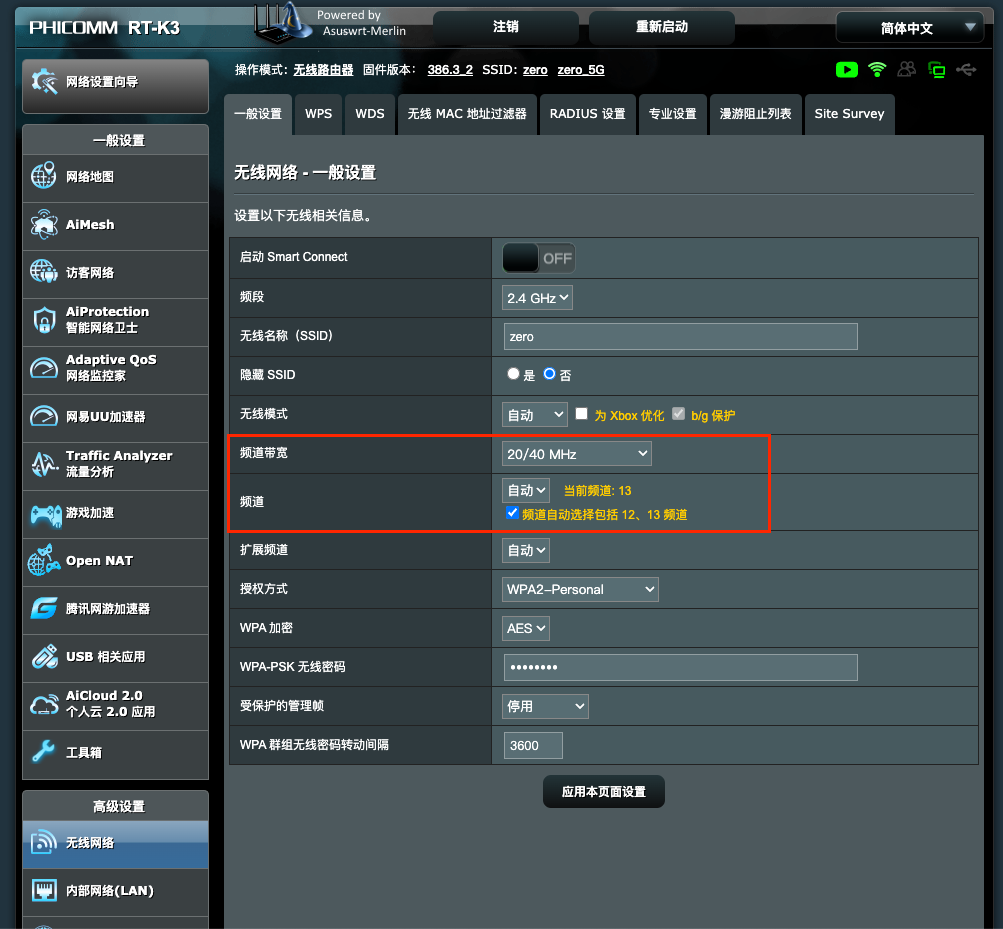Open the 频道带宽 20/40 MHz dropdown
Screen dimensions: 1003x929
click(577, 454)
